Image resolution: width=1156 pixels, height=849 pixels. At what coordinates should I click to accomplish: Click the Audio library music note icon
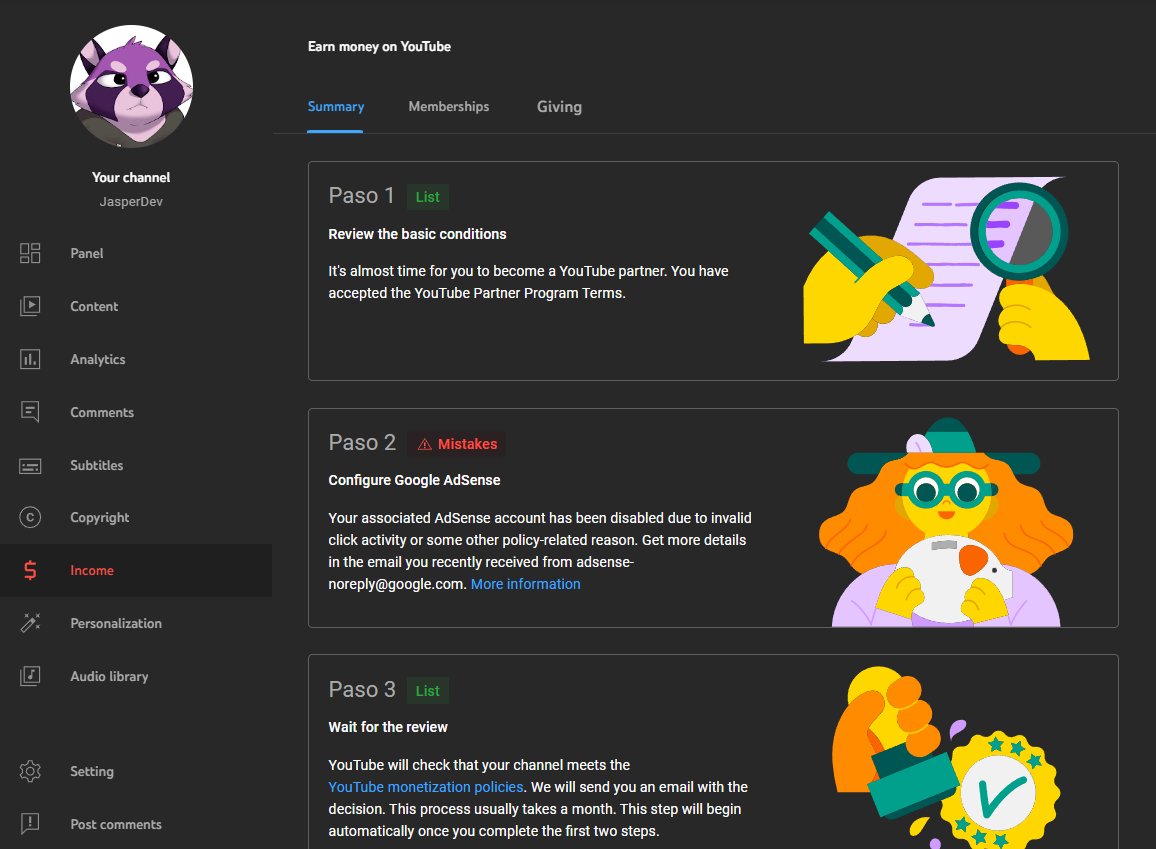tap(30, 676)
